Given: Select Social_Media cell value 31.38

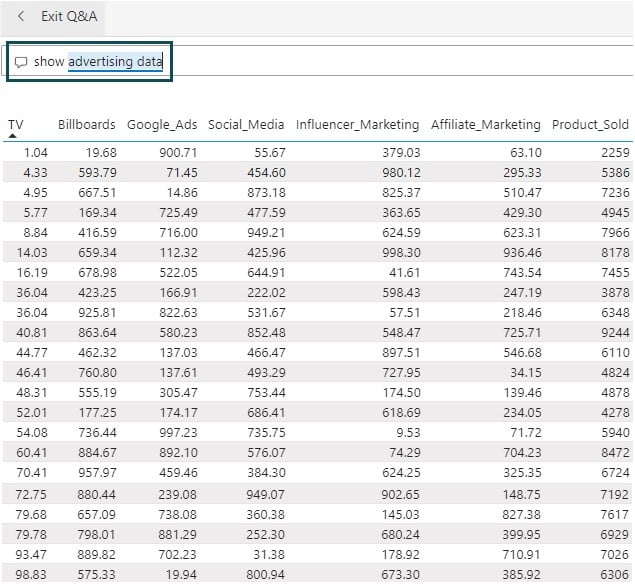Looking at the screenshot, I should pos(269,555).
